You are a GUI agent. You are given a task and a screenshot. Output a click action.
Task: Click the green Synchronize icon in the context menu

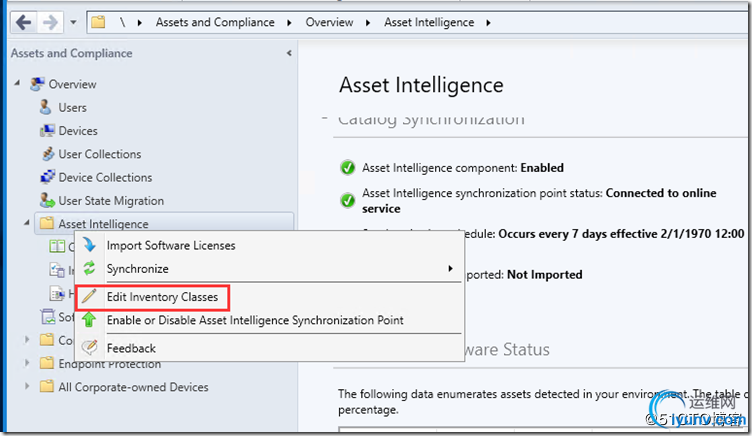coord(90,269)
